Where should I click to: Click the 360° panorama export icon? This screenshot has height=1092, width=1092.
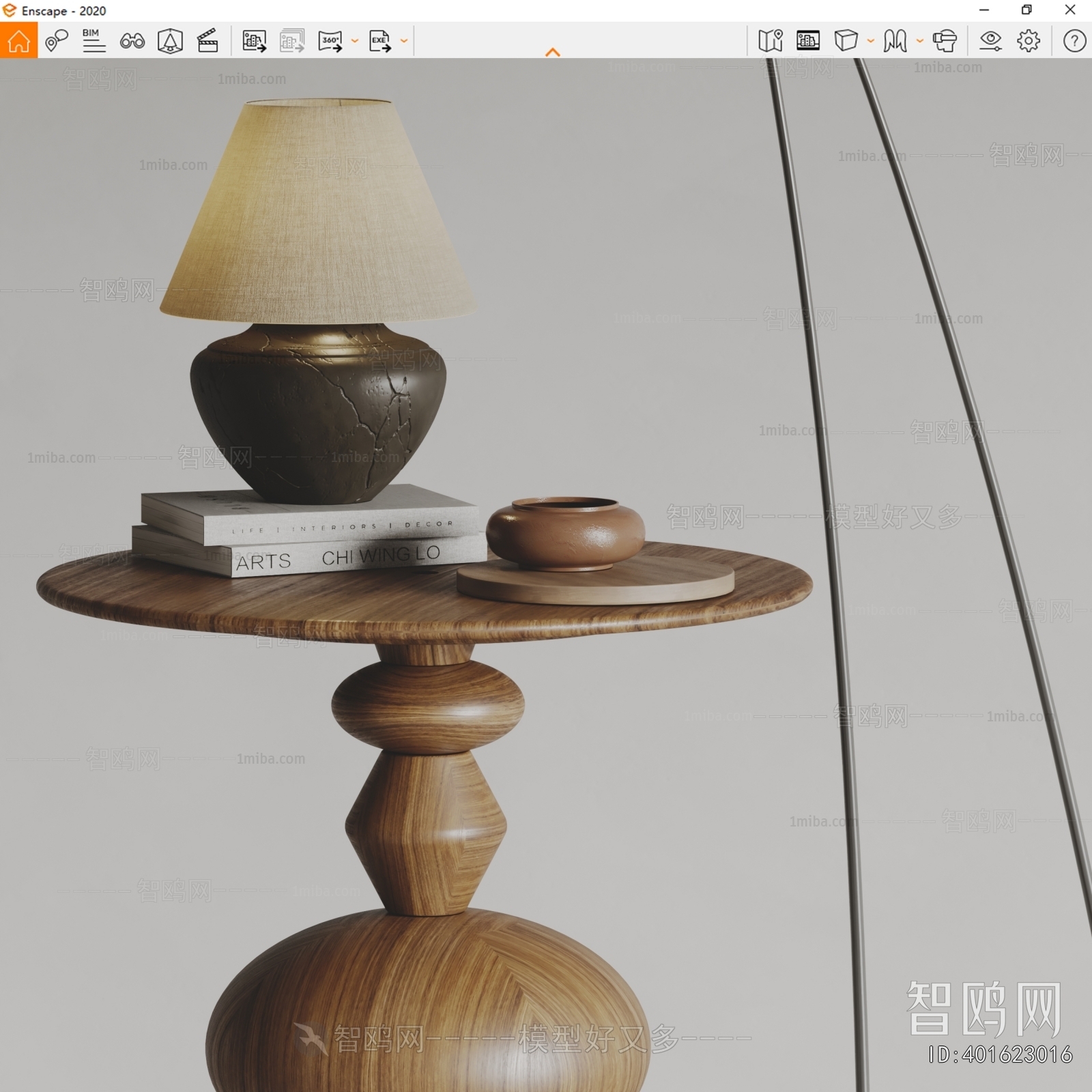(330, 41)
